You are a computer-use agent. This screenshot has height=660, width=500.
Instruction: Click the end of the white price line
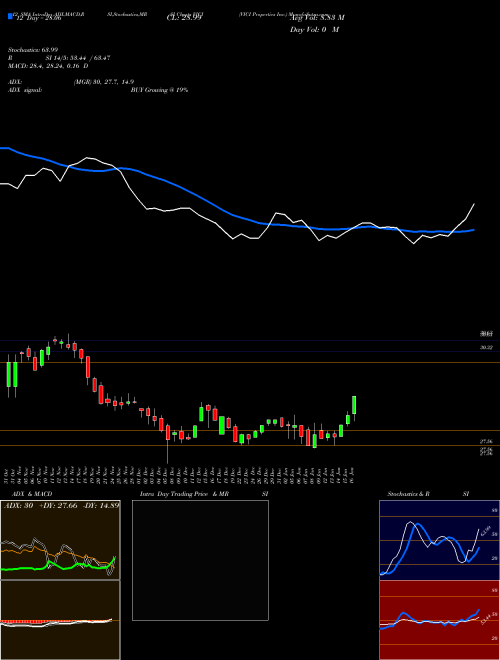point(474,204)
